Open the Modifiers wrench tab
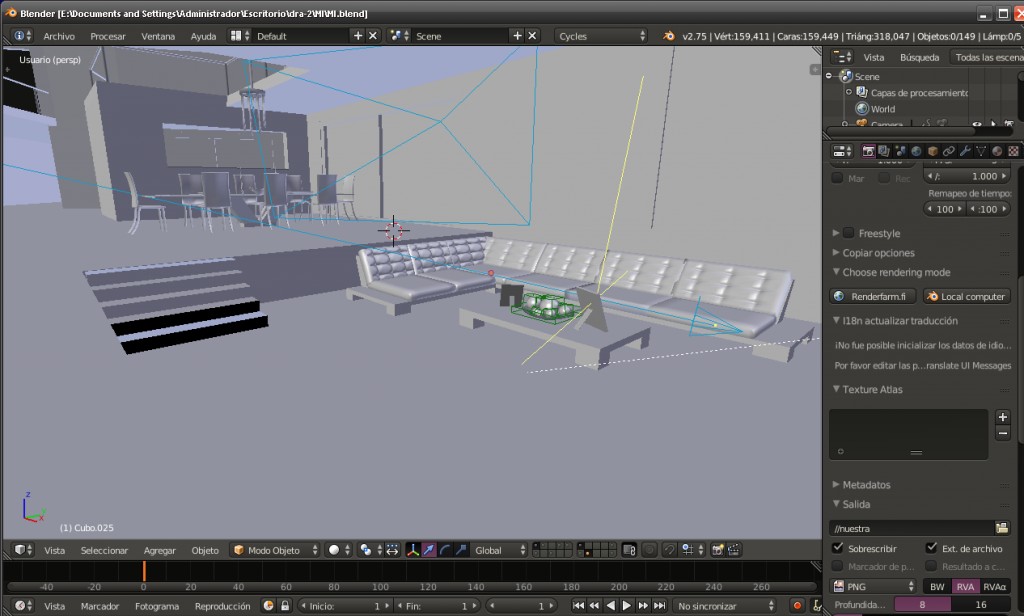 965,151
